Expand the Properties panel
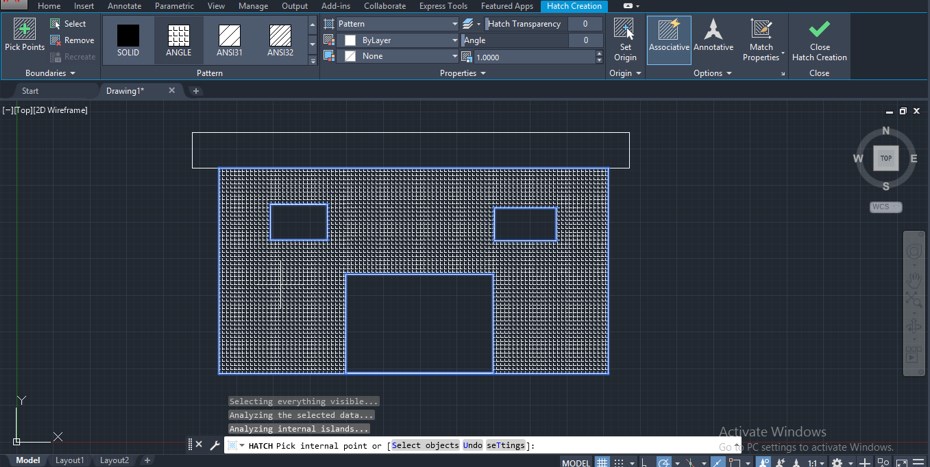The width and height of the screenshot is (930, 467). click(x=463, y=73)
